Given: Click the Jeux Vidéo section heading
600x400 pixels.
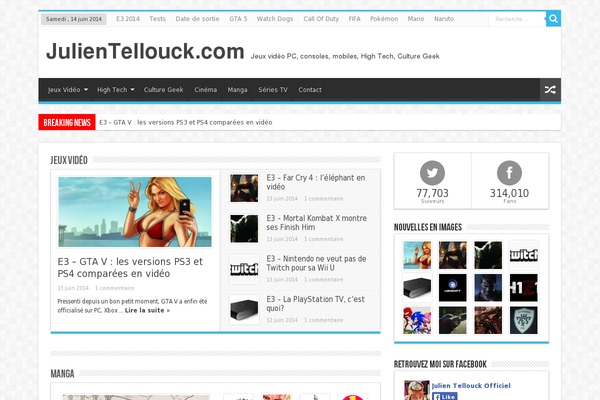Looking at the screenshot, I should tap(69, 160).
